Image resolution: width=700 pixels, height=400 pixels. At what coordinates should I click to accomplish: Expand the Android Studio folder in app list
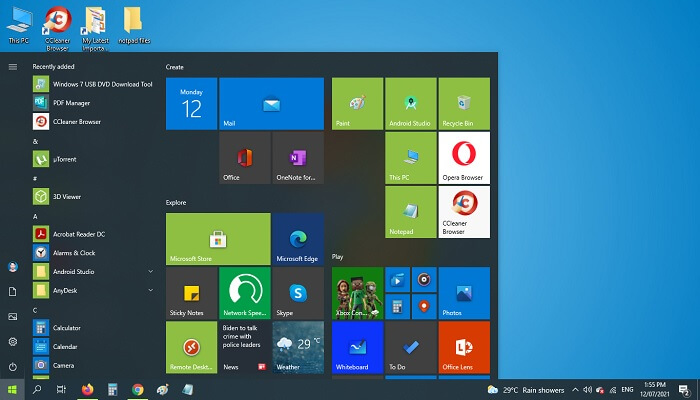150,271
